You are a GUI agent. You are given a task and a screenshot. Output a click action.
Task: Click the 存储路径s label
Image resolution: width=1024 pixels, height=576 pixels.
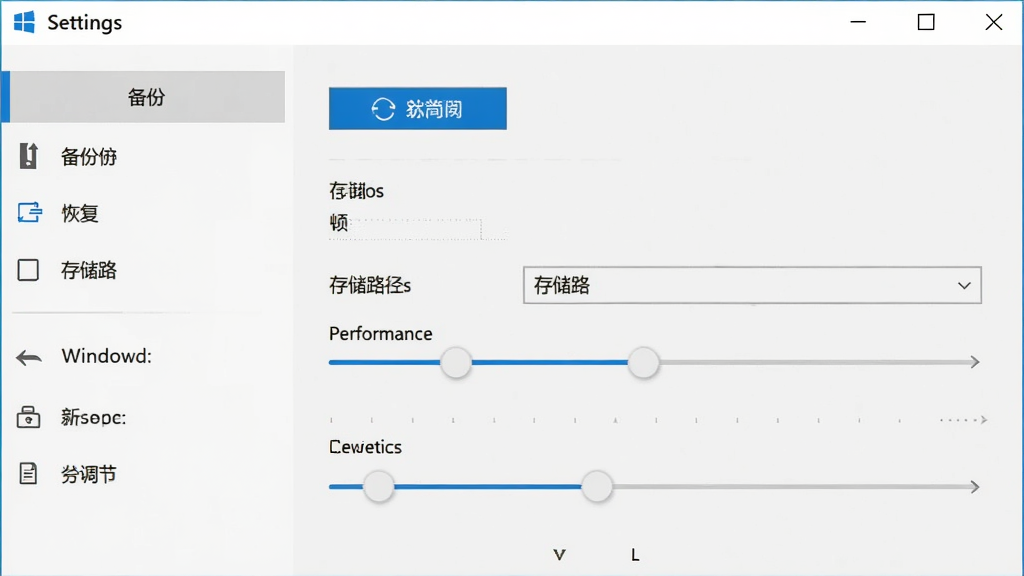point(370,285)
